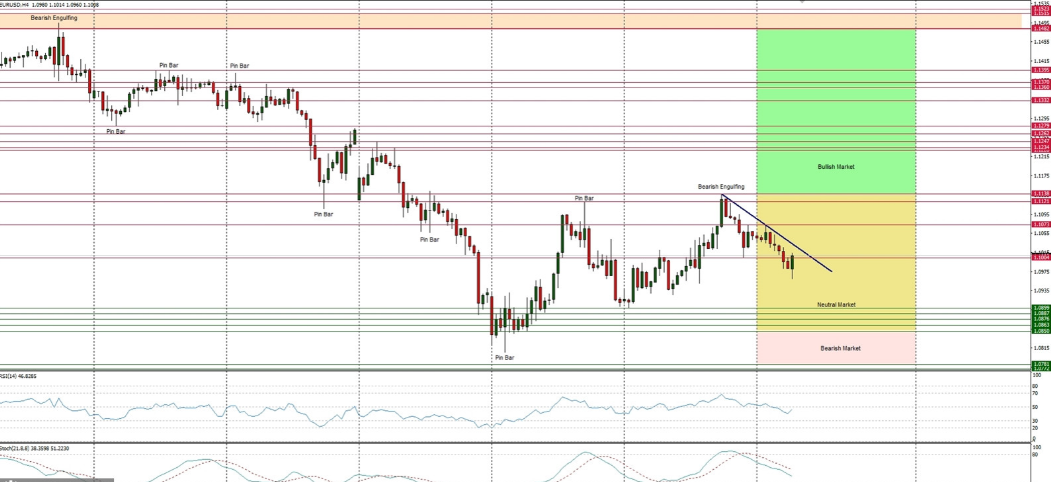Click the 1.1138 red price tag

click(x=1040, y=193)
